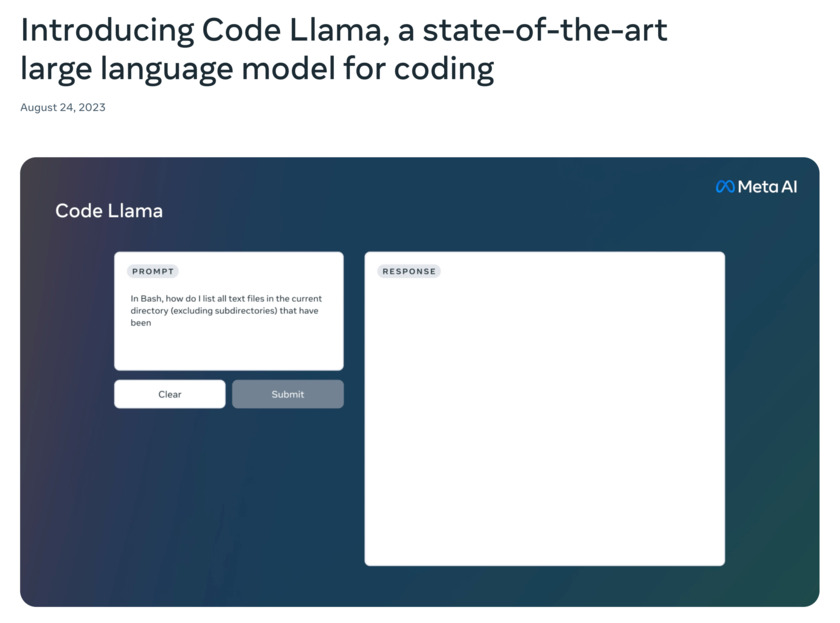
Task: Click "large language model for coding" headline line
Action: point(257,69)
